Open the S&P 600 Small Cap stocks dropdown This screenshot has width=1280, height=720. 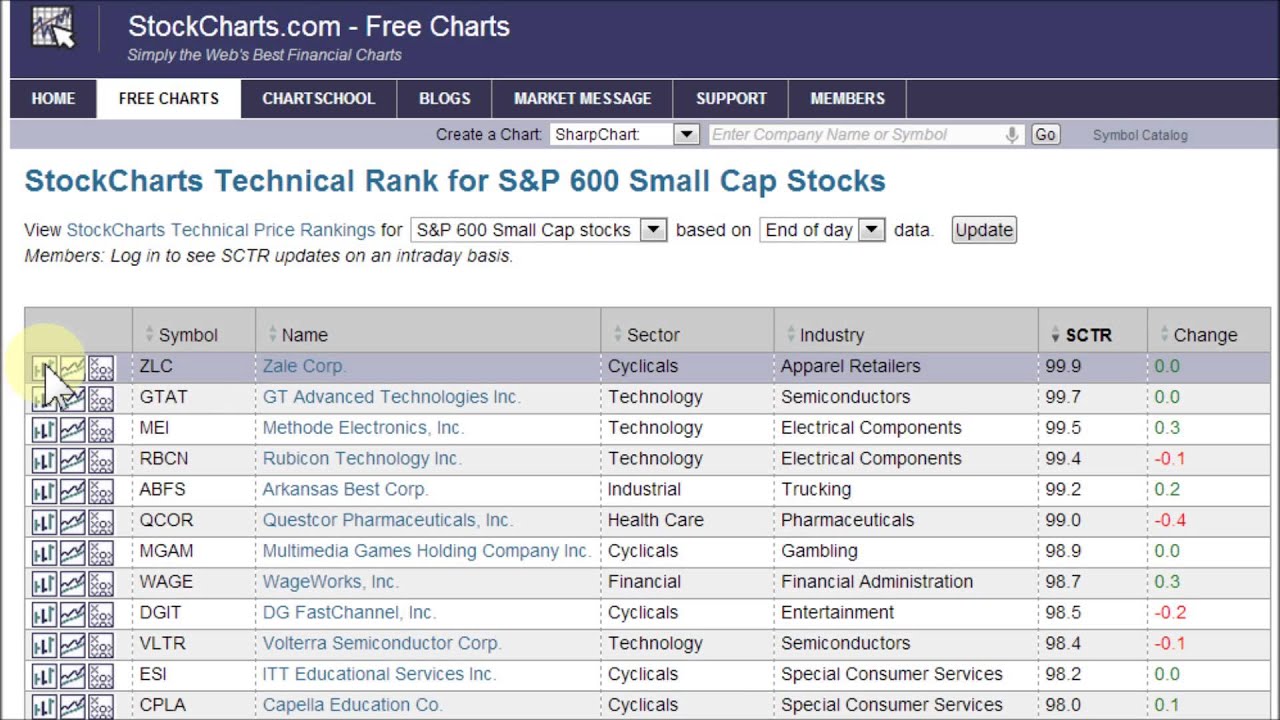pos(538,230)
